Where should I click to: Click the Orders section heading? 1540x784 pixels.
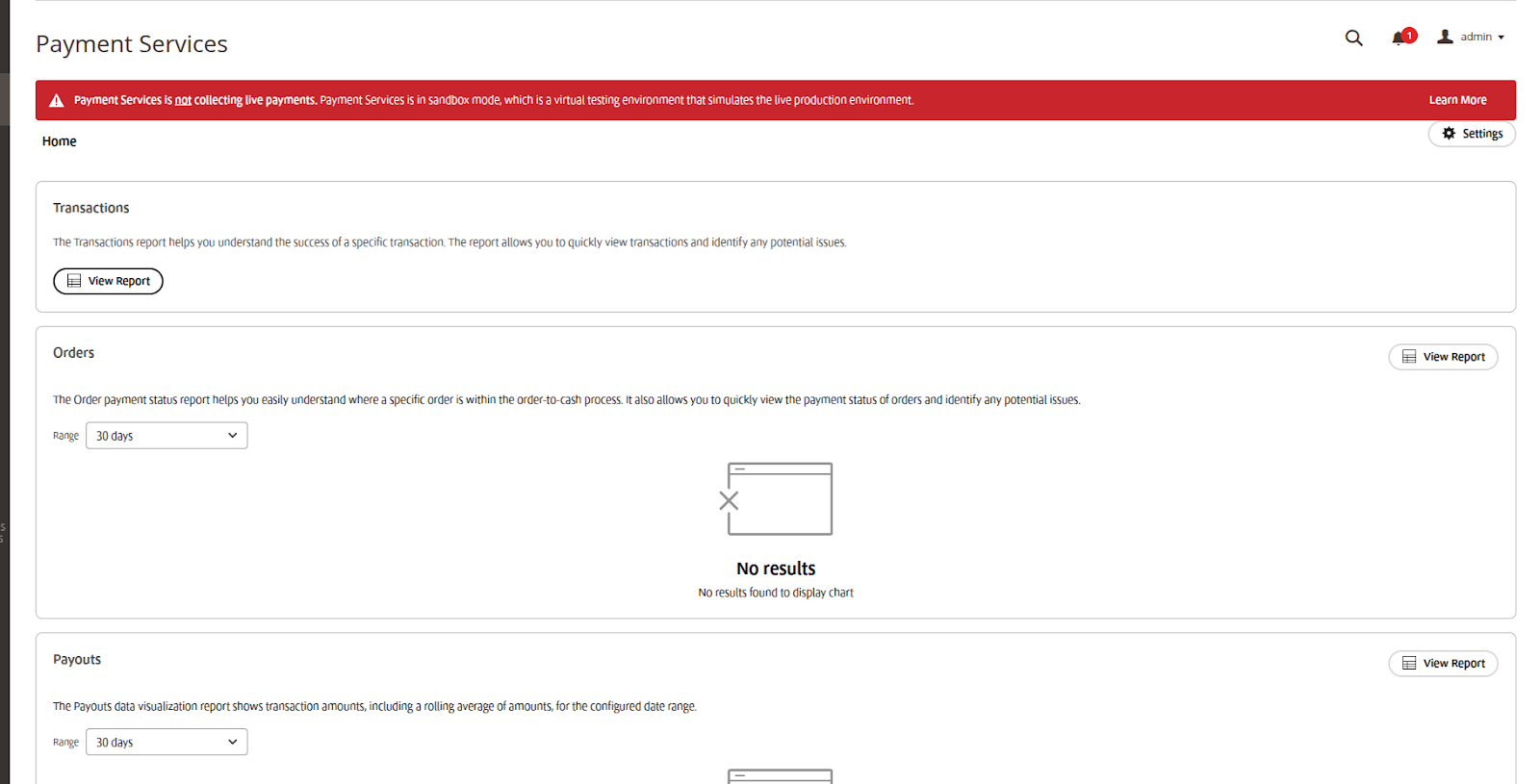coord(73,353)
